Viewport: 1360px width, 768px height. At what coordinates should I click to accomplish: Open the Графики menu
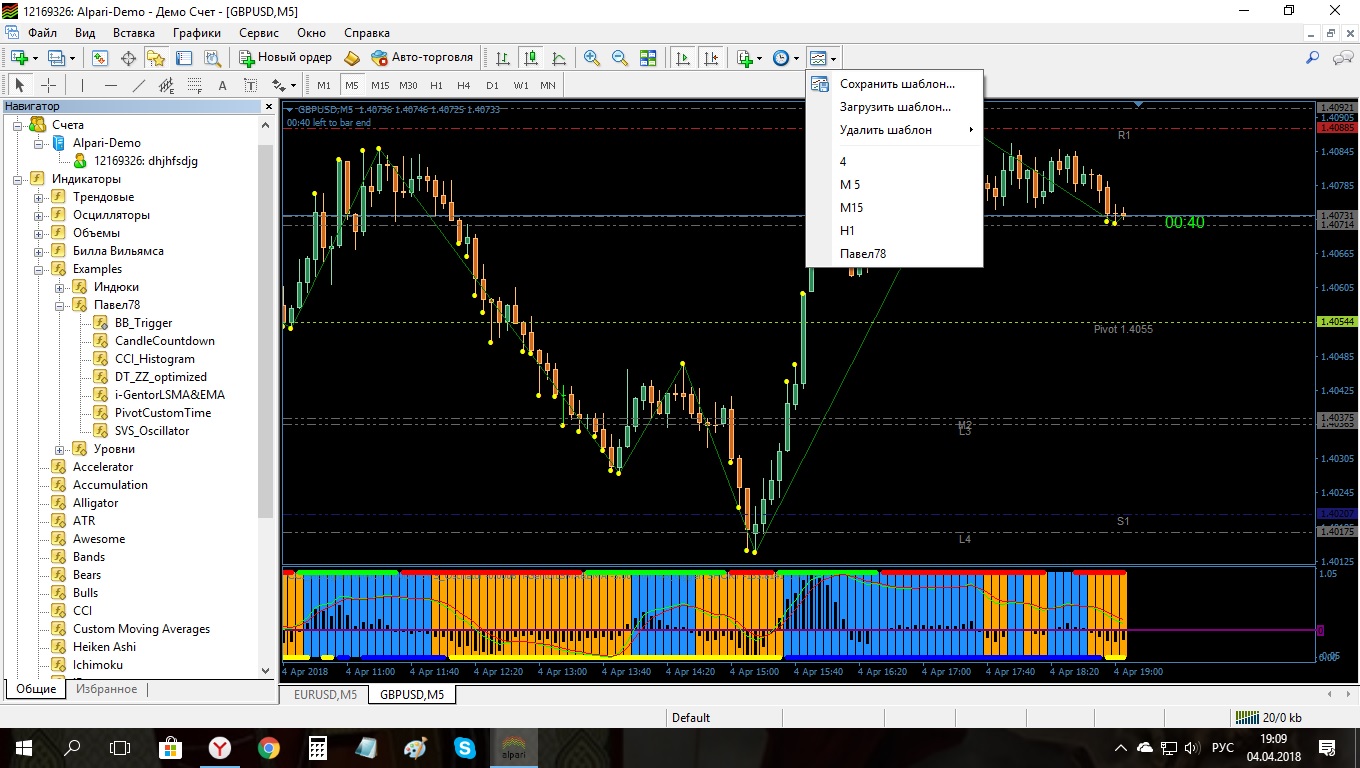click(x=197, y=33)
